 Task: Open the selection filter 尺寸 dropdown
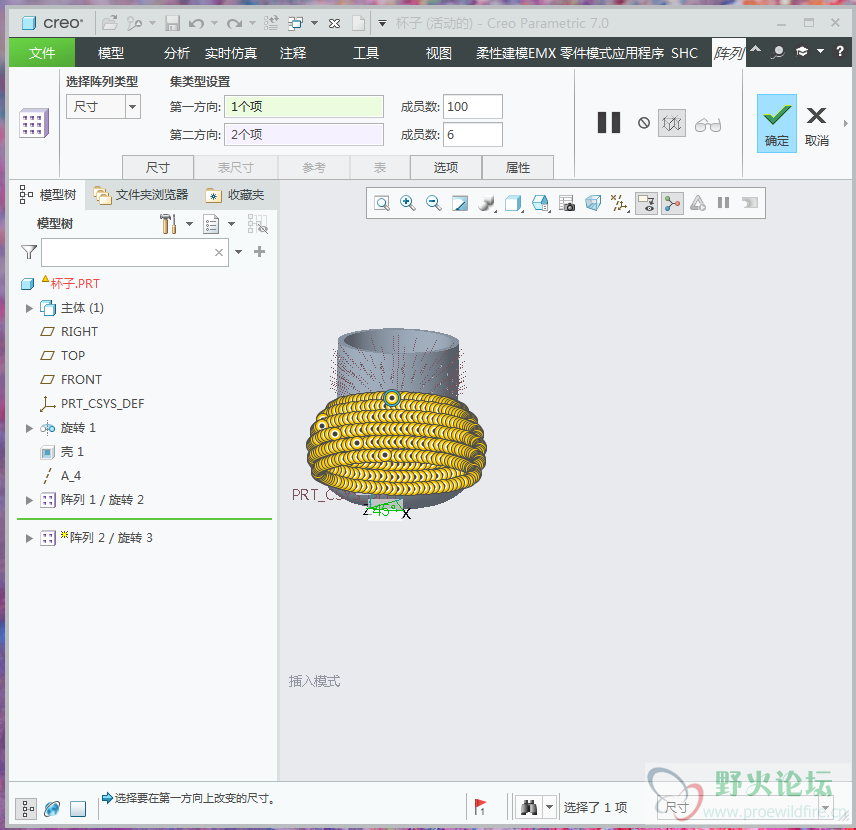point(826,807)
